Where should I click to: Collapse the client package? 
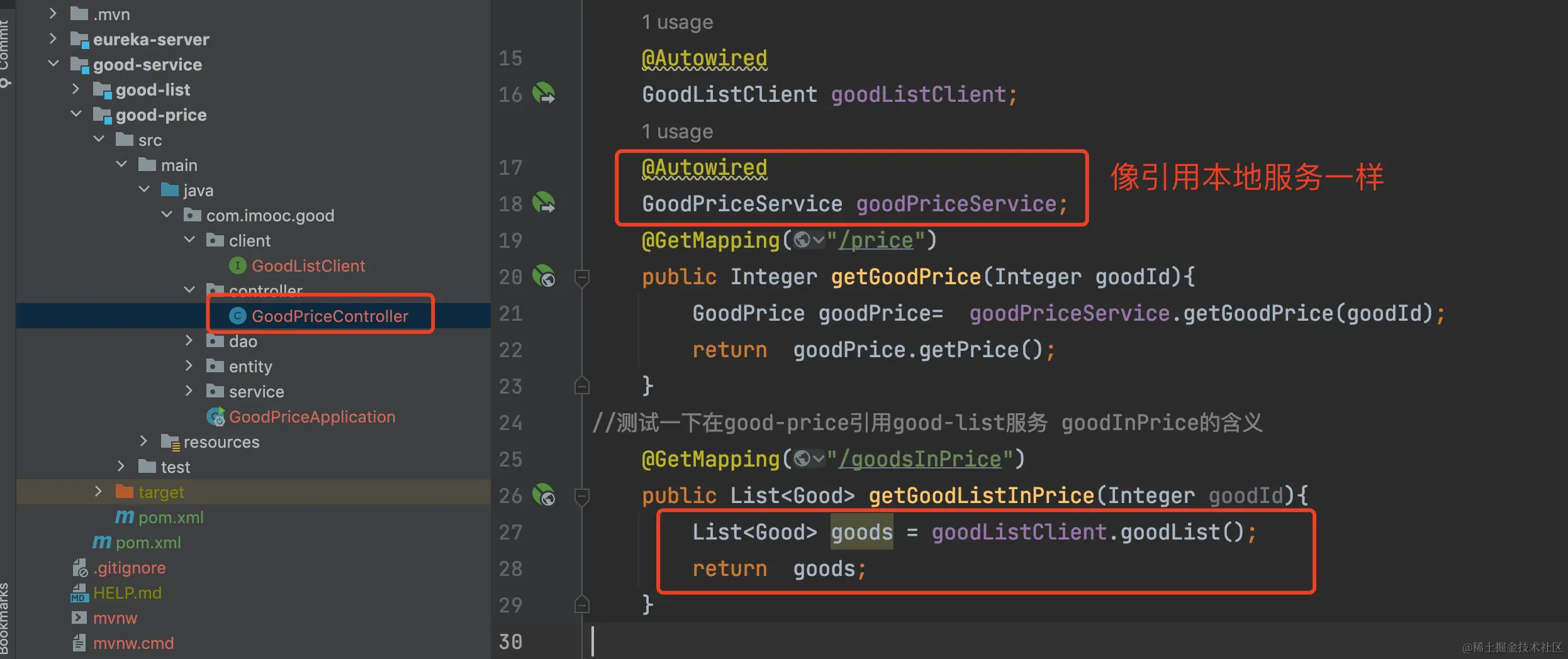(189, 240)
